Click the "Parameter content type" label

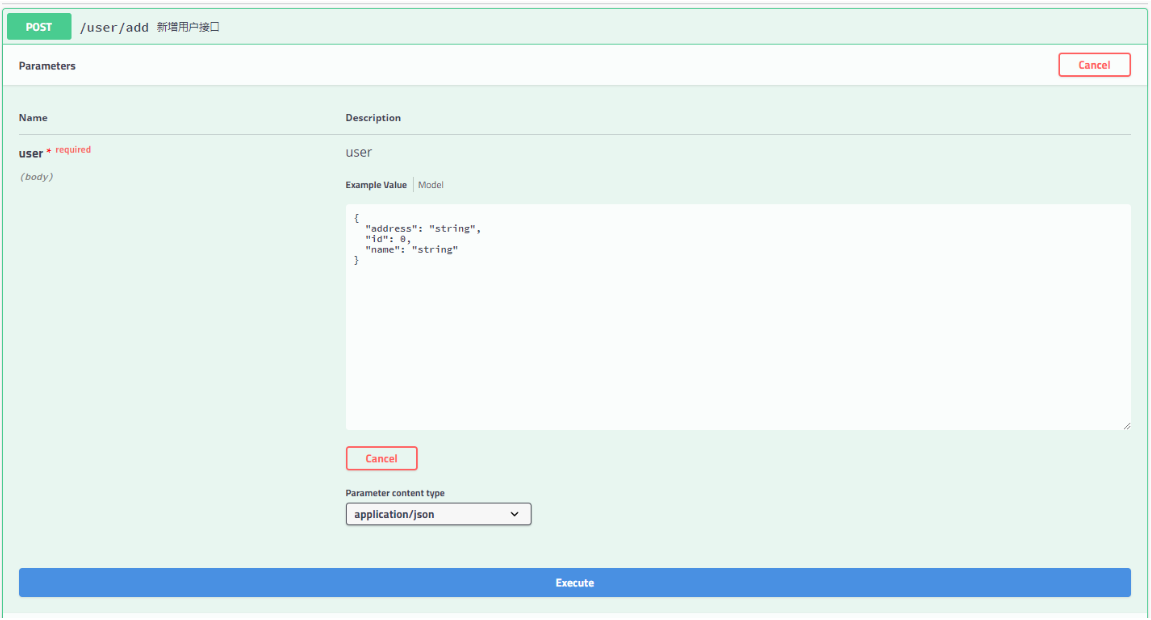[x=395, y=493]
